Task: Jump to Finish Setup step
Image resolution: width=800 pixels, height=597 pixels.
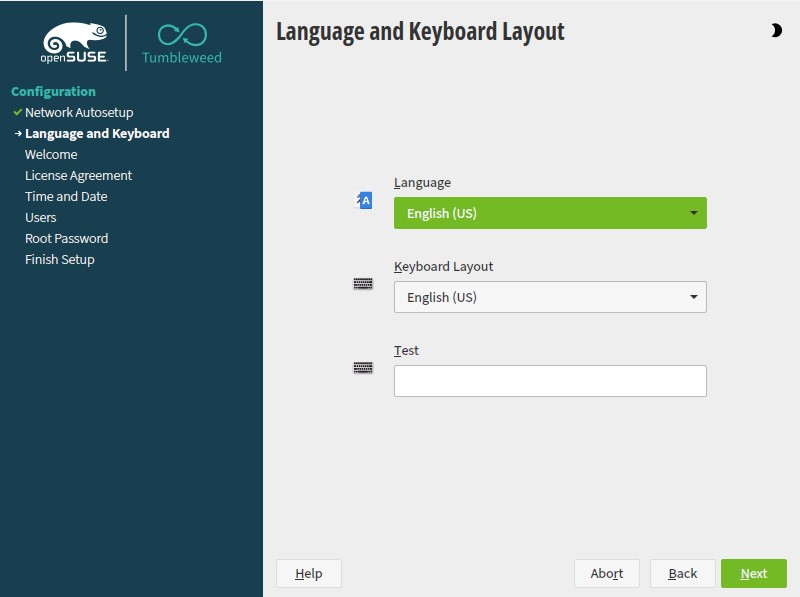Action: coord(60,259)
